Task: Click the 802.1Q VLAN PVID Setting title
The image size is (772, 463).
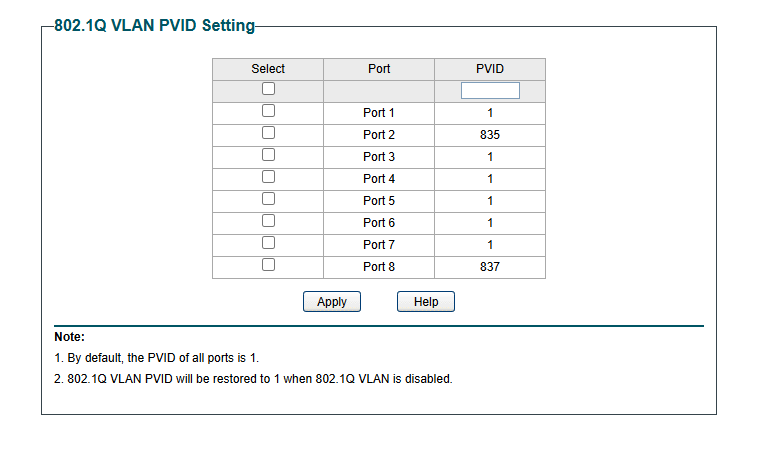Action: coord(155,26)
